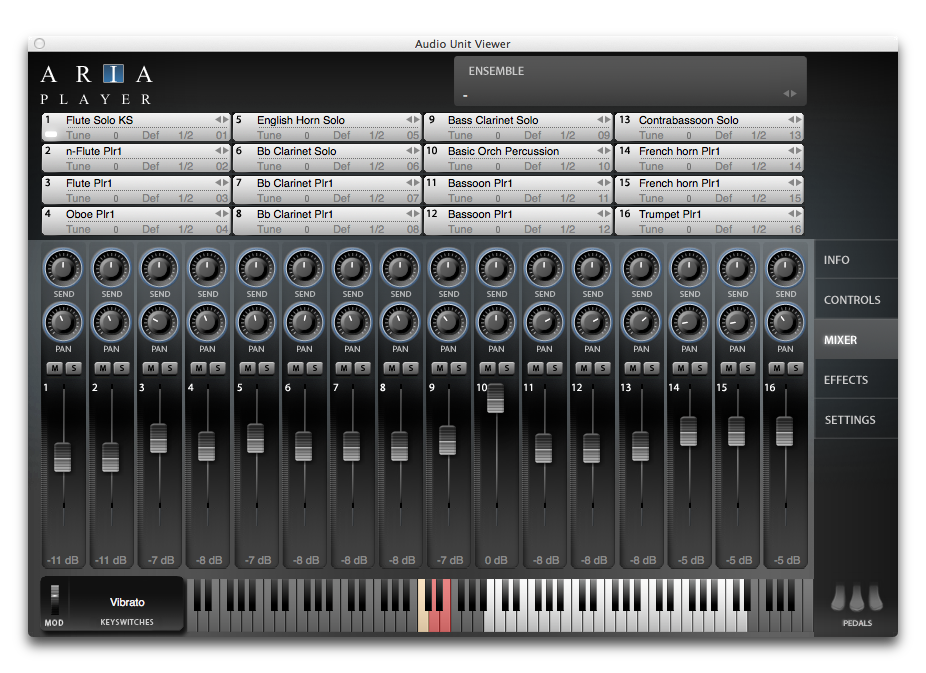Click the Vibrato keyswitches display
Viewport: 926px width, 673px height.
(126, 602)
